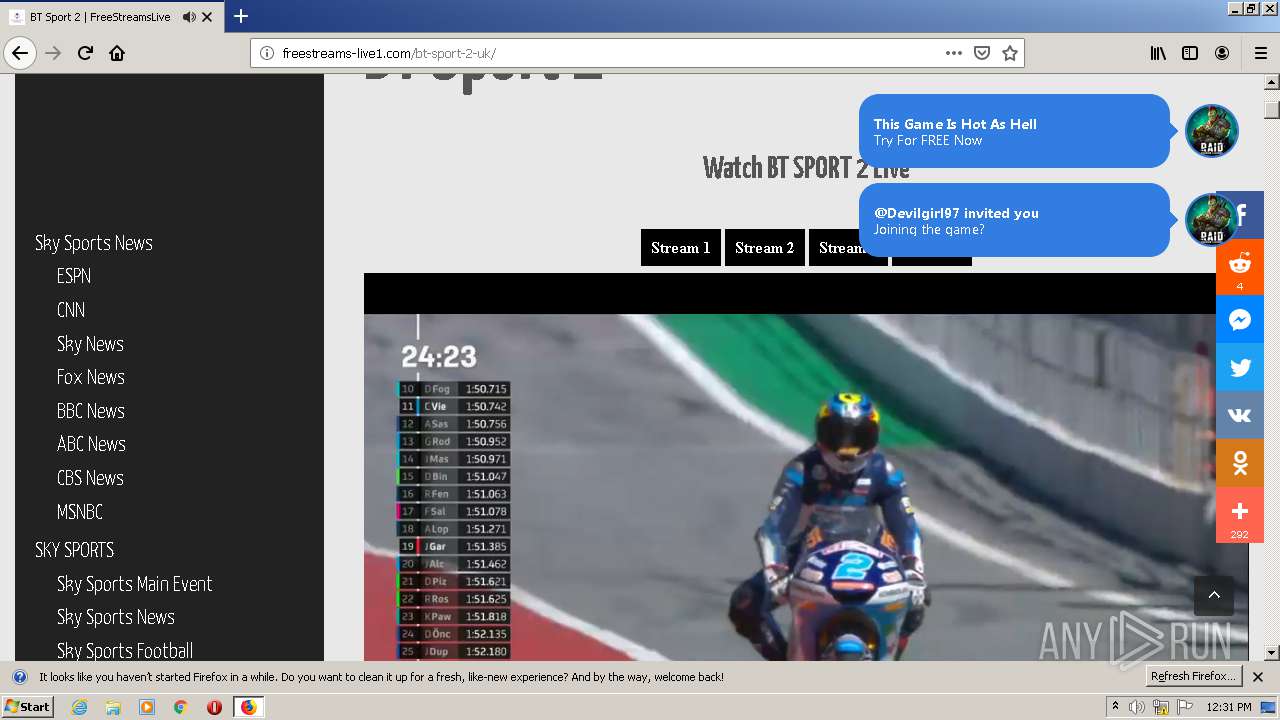Viewport: 1280px width, 720px height.
Task: Switch to Stream 1
Action: (x=680, y=248)
